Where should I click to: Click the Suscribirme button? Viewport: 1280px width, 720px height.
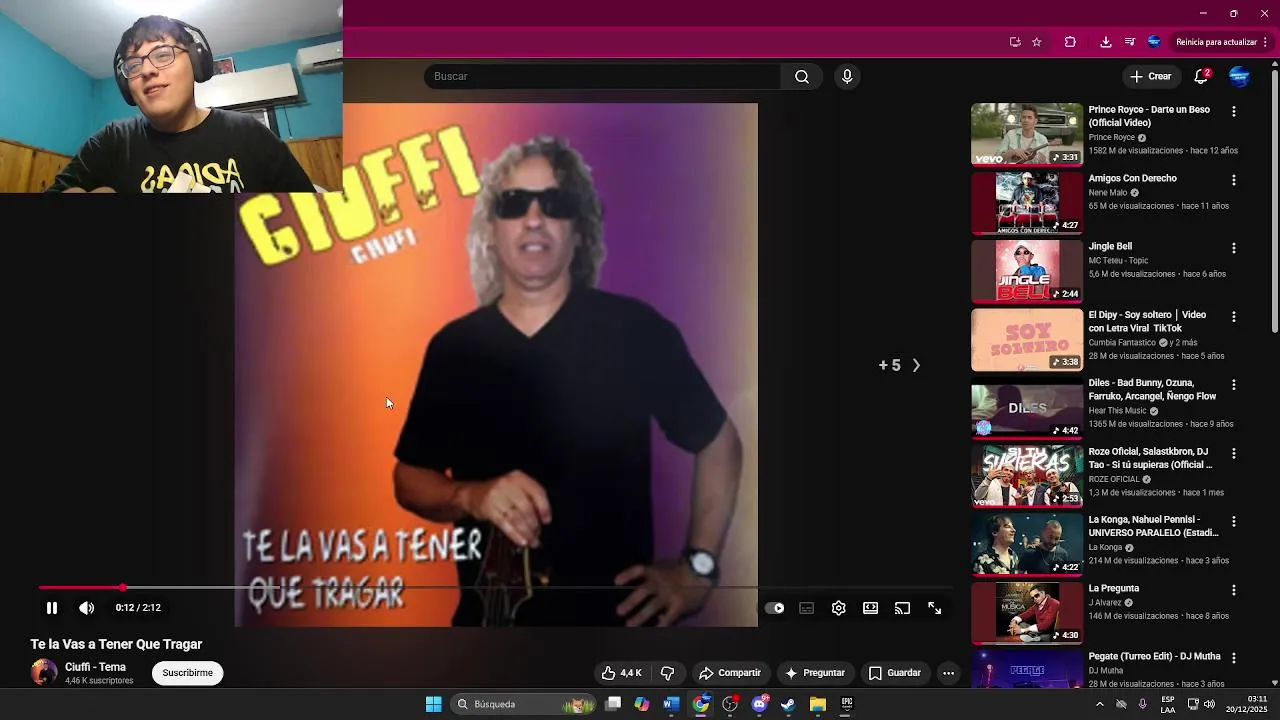pos(188,673)
